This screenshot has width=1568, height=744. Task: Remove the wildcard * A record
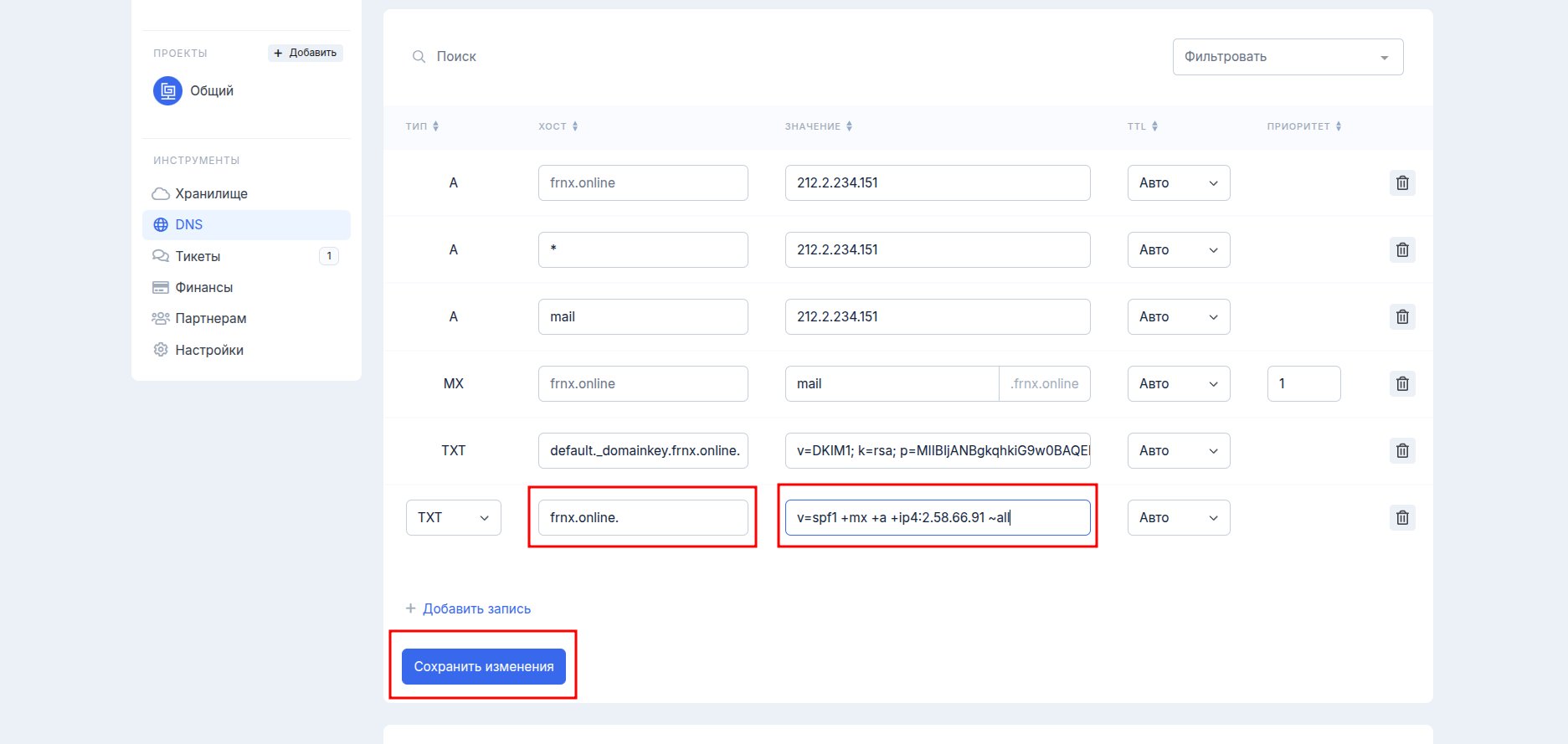(1402, 249)
